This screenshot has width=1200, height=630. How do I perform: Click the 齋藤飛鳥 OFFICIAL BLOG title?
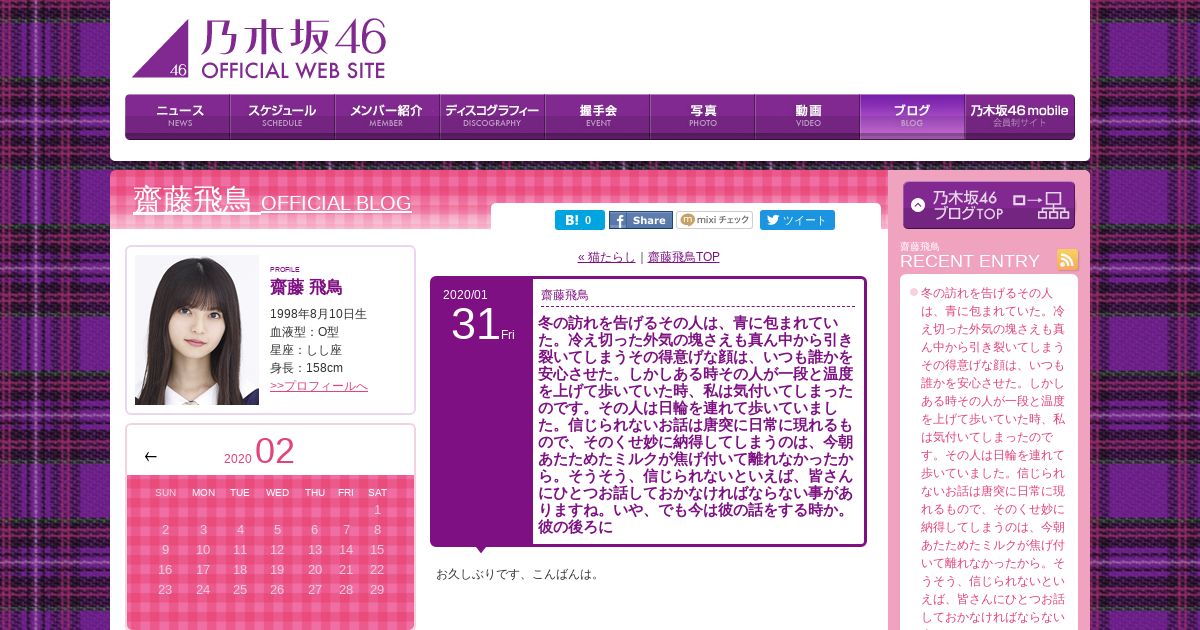(272, 200)
